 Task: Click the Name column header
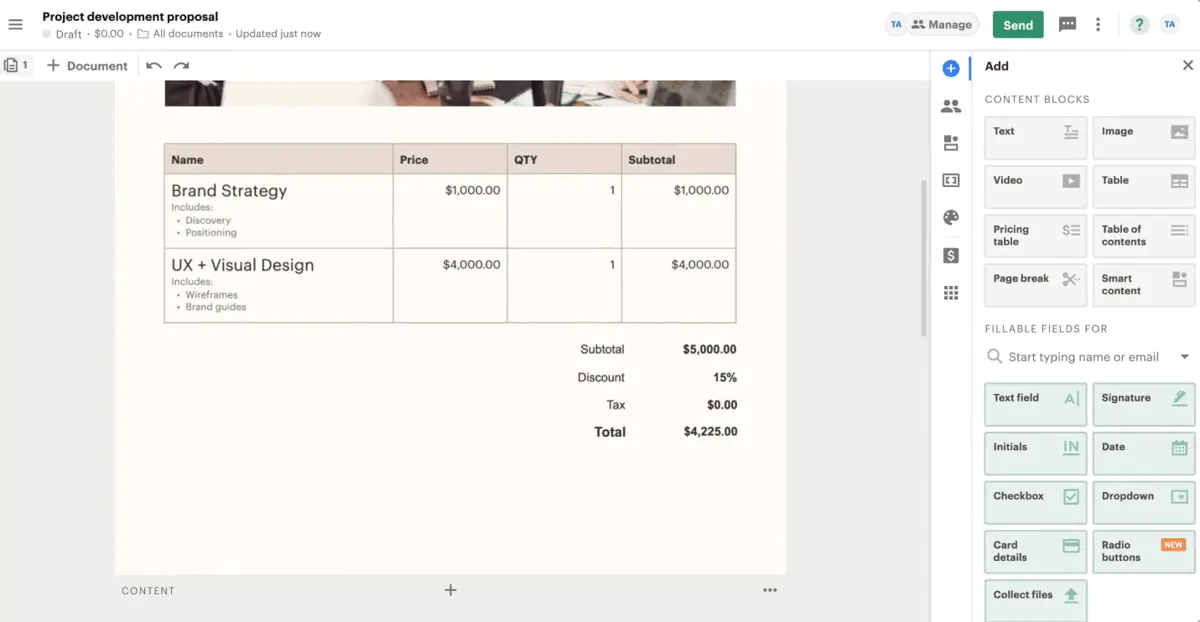tap(278, 159)
